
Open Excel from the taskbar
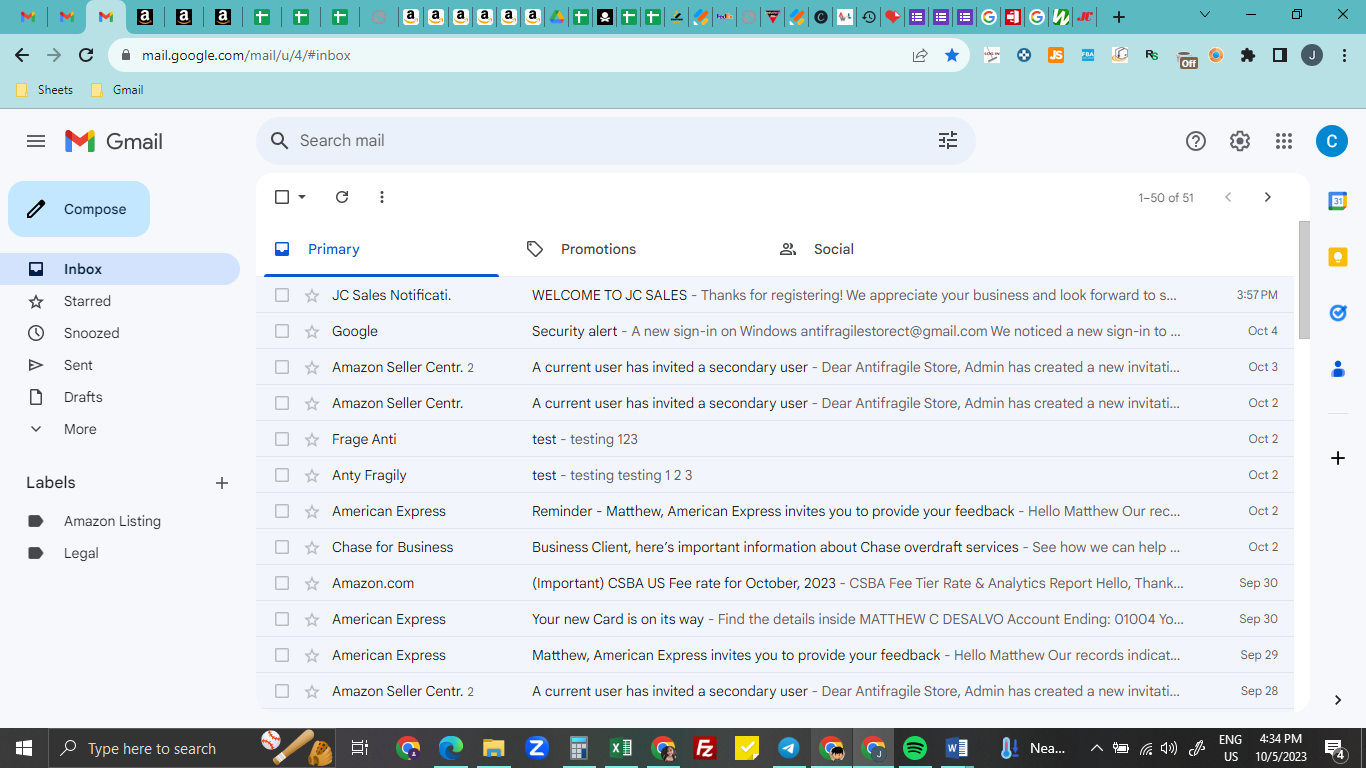621,748
